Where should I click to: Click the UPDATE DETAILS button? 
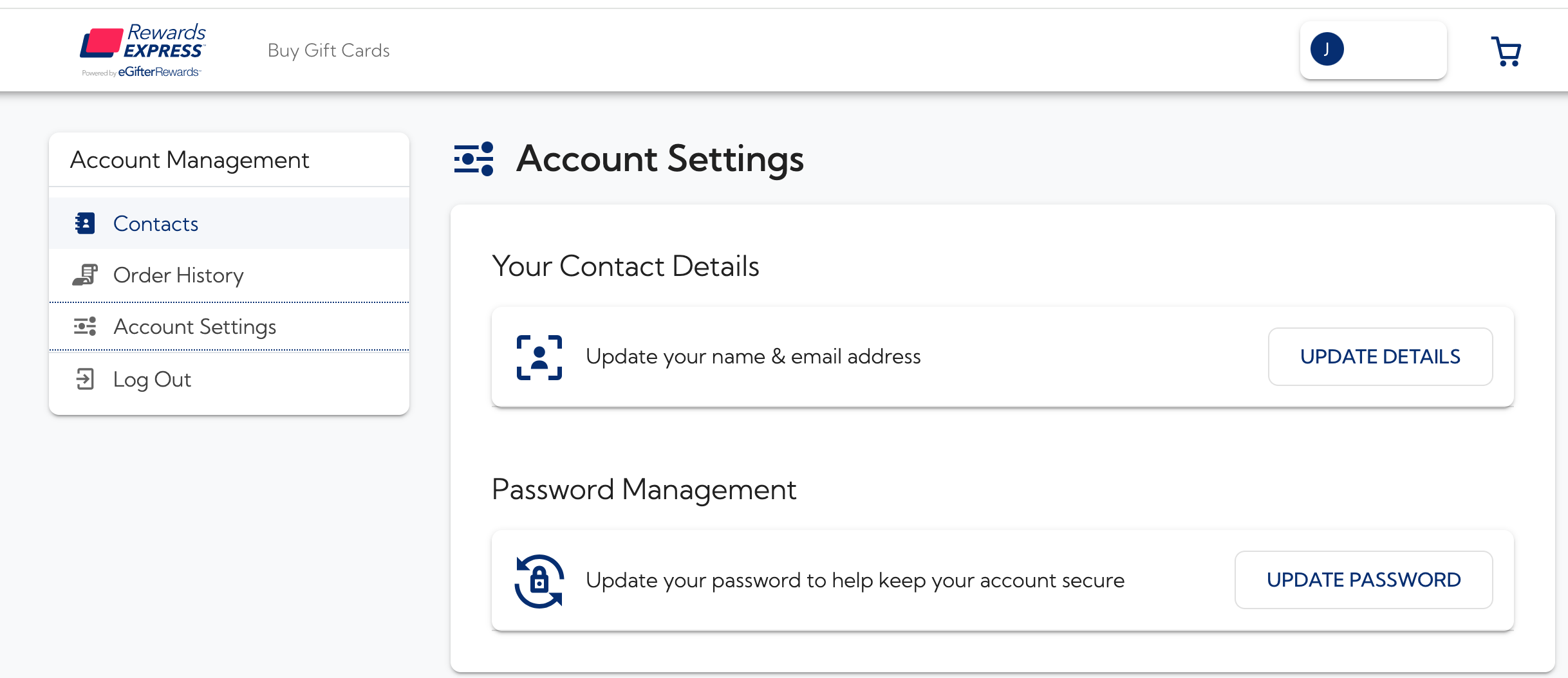click(1379, 356)
